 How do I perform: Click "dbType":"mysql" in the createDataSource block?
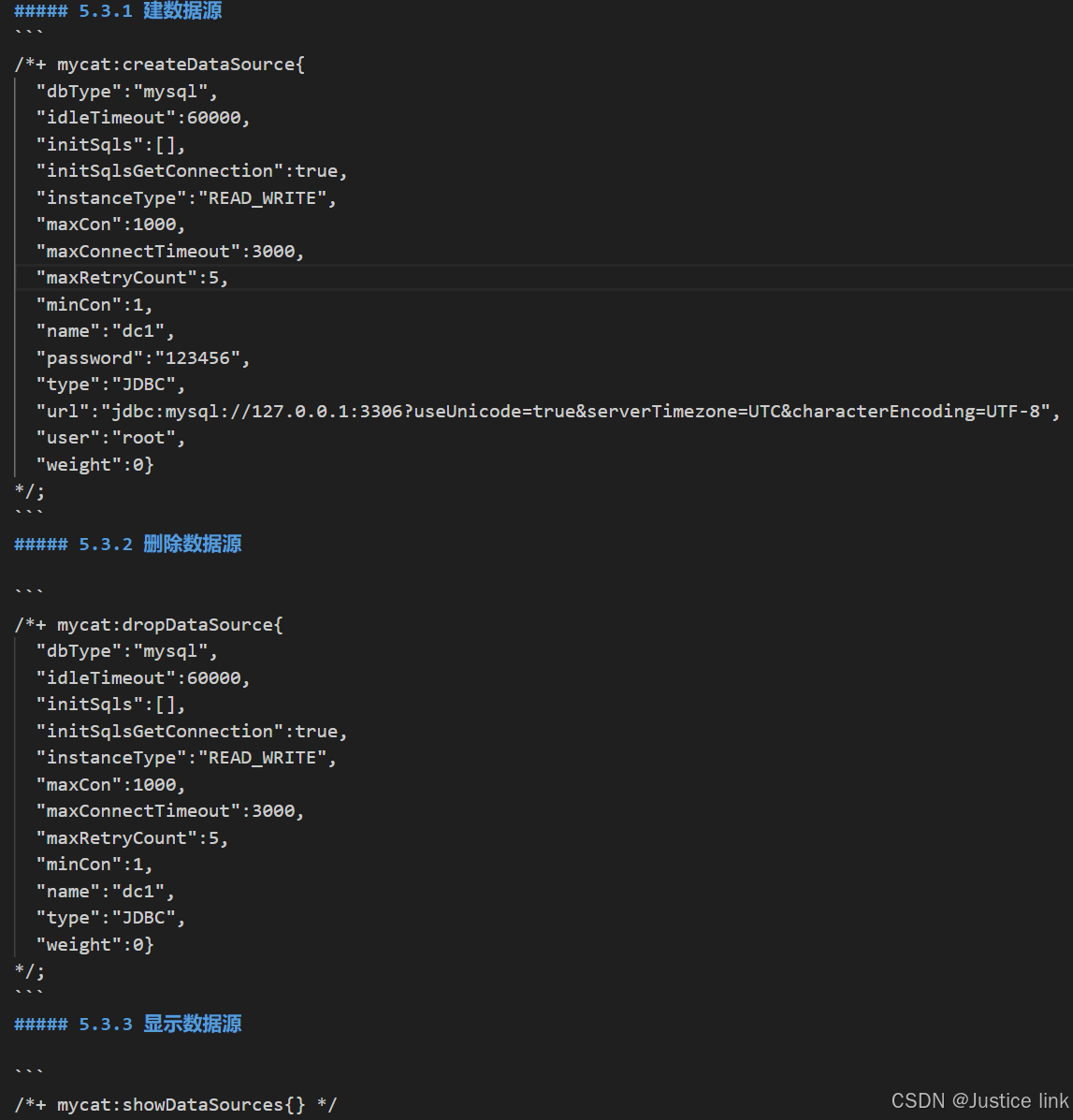click(x=126, y=92)
